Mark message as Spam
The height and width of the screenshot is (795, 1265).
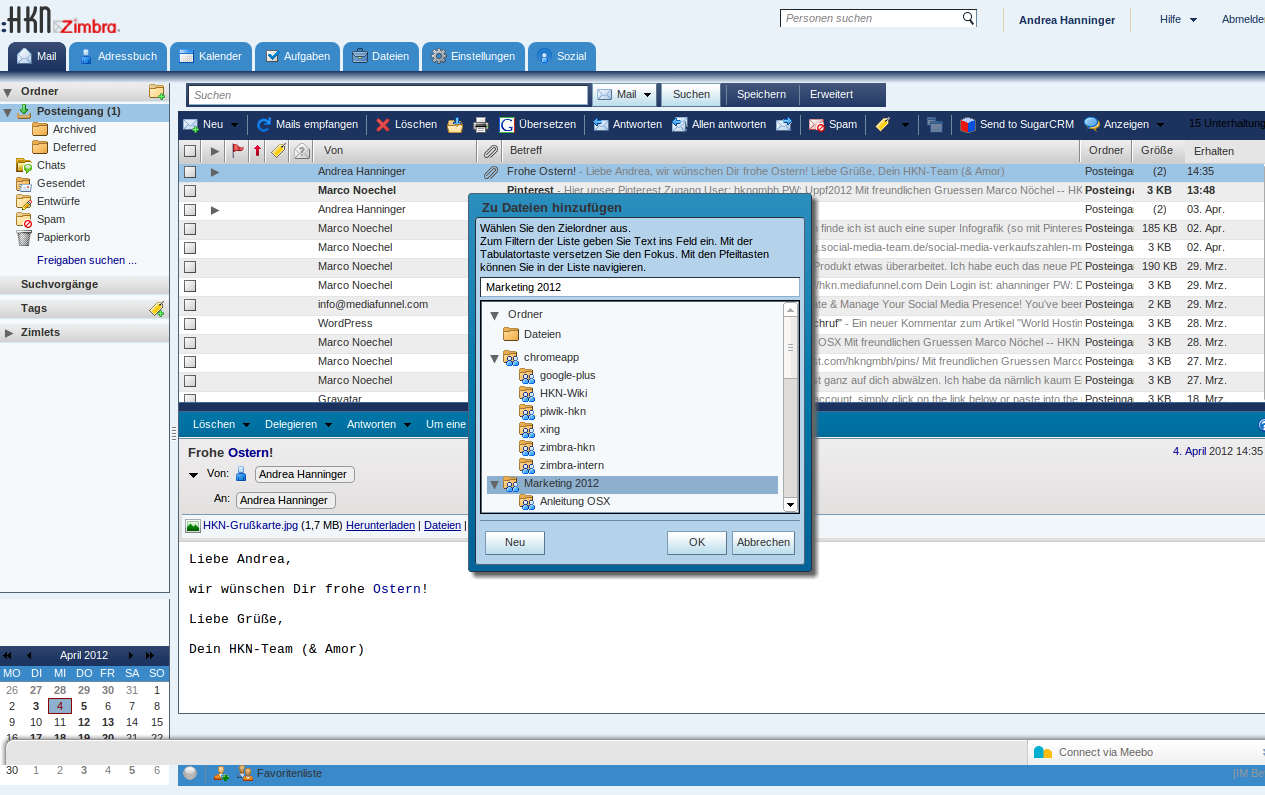832,125
